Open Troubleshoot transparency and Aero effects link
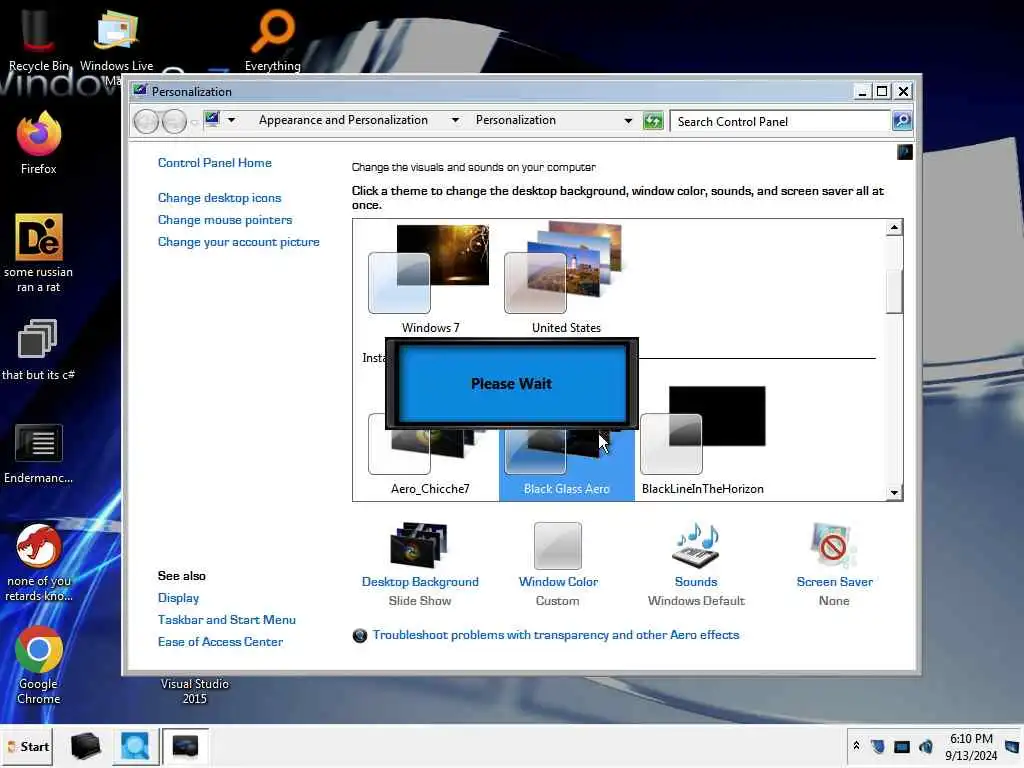1024x768 pixels. [x=556, y=635]
